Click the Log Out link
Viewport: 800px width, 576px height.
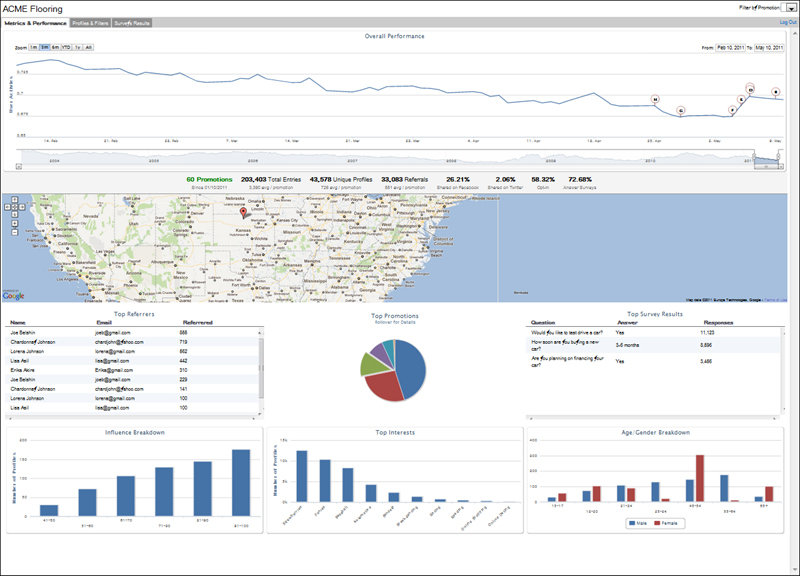pyautogui.click(x=788, y=22)
